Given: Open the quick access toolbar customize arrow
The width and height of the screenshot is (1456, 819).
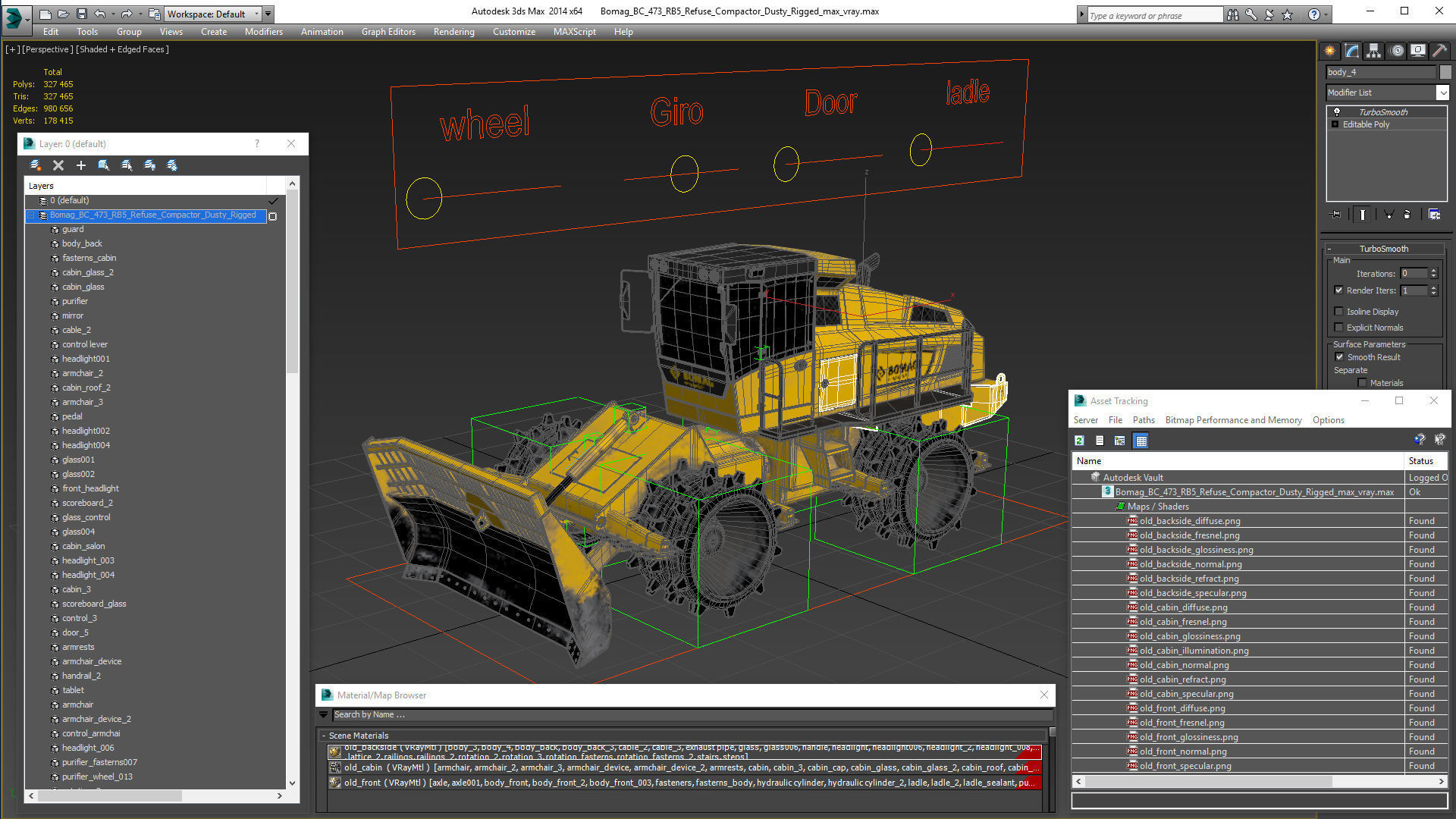Looking at the screenshot, I should point(268,14).
